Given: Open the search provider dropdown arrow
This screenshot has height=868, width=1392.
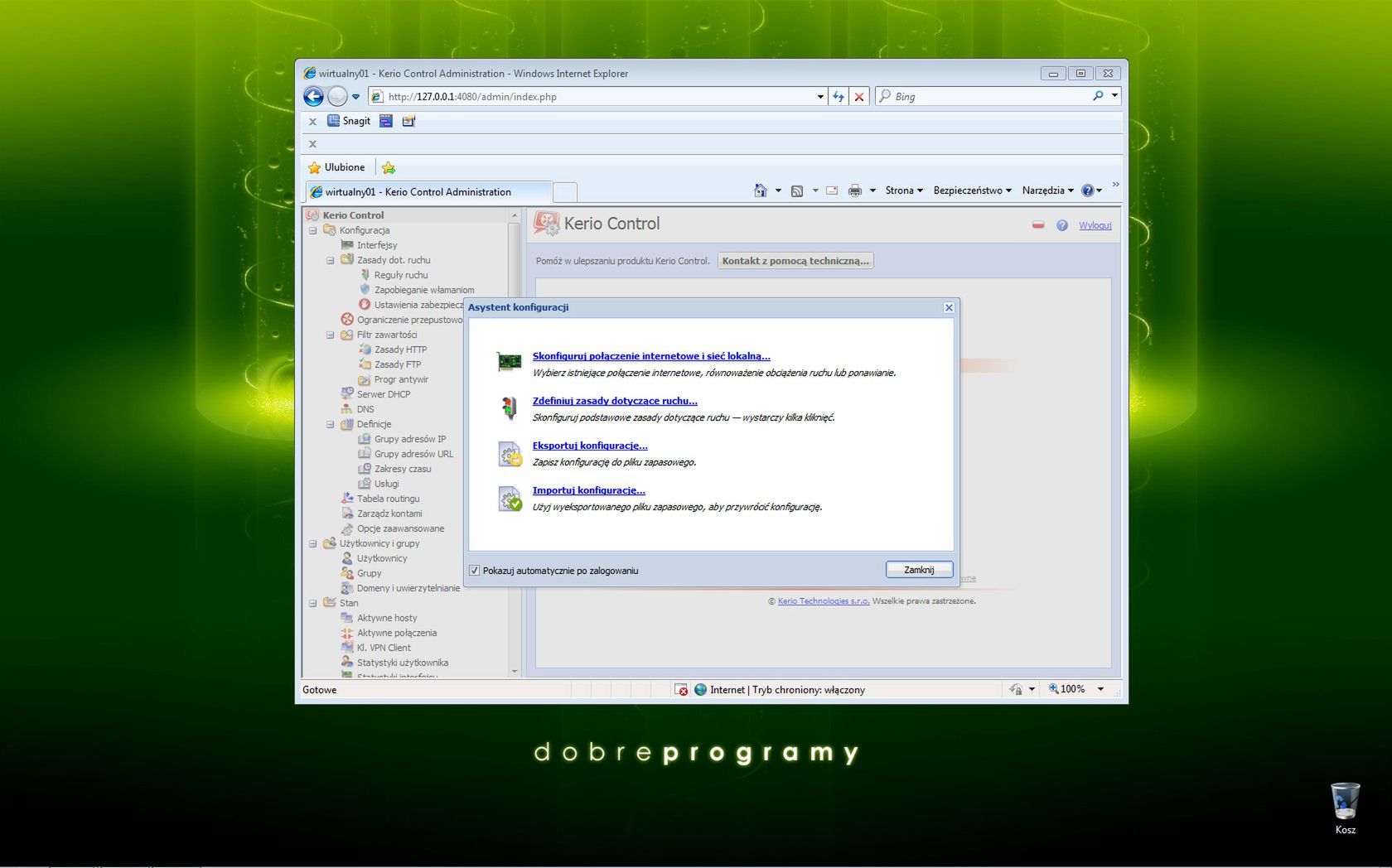Looking at the screenshot, I should 1114,96.
